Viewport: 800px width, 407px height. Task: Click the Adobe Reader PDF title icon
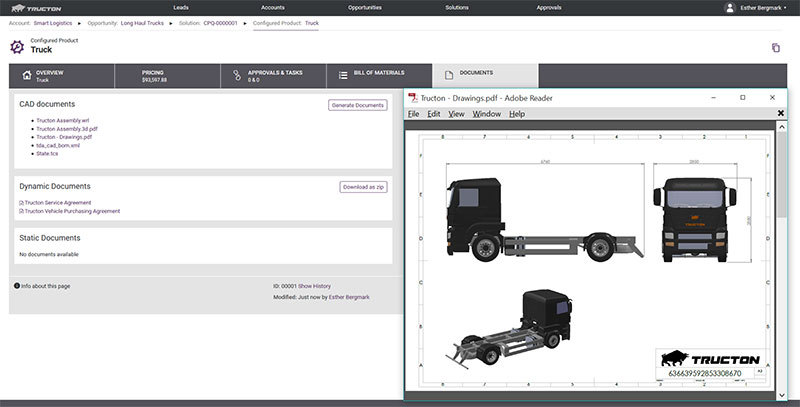[411, 98]
